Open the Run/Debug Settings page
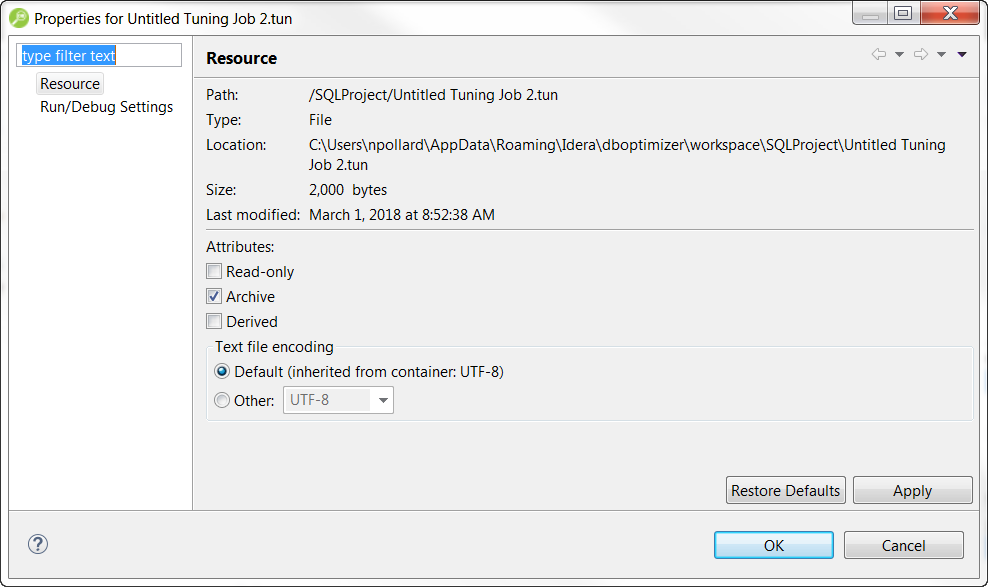The image size is (988, 587). pyautogui.click(x=106, y=107)
